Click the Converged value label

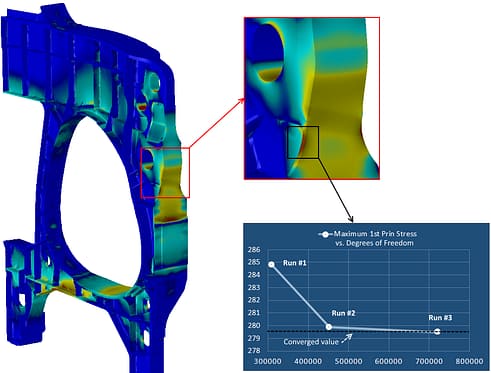point(311,342)
